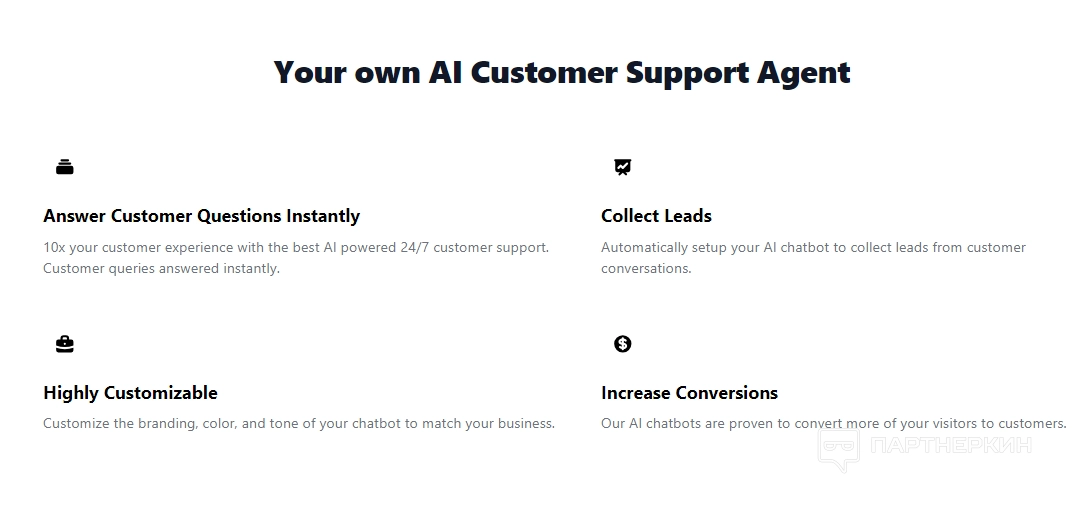Select the 'Collect Leads' heading

(656, 216)
